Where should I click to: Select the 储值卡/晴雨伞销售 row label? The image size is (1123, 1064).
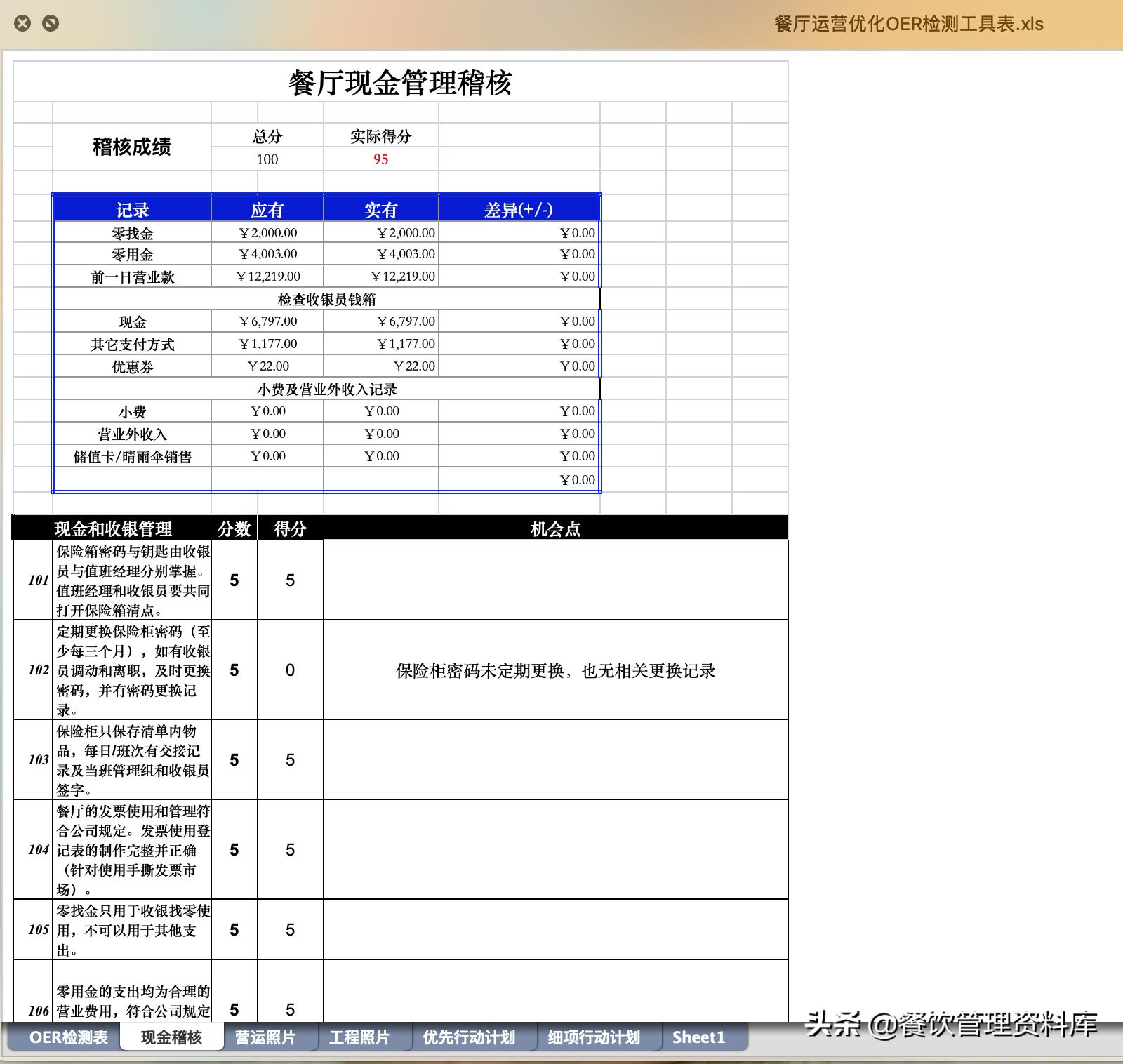pos(133,456)
